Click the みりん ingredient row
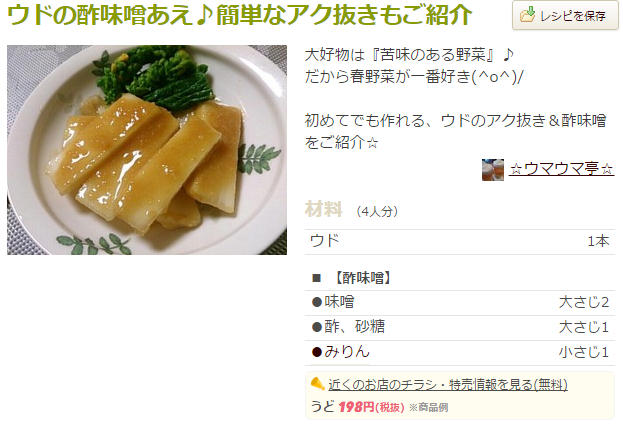 pos(460,352)
